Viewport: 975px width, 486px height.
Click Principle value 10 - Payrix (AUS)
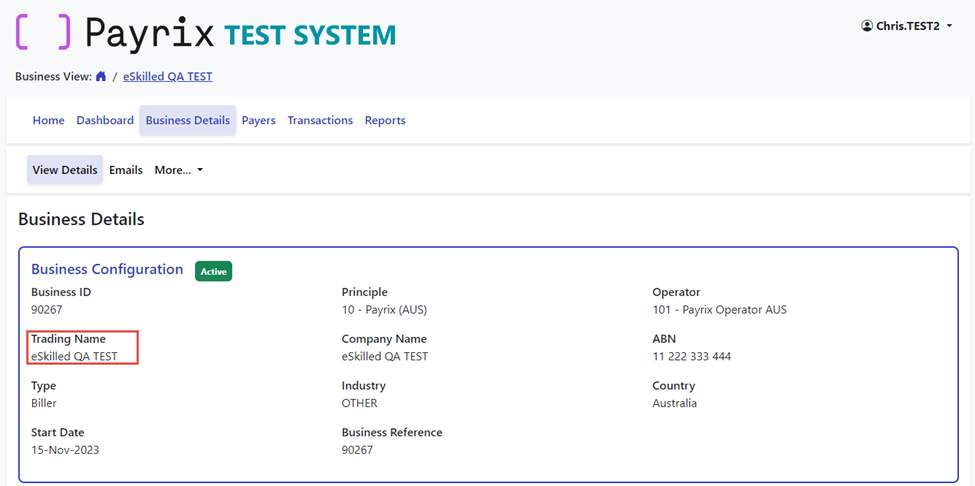tap(384, 309)
